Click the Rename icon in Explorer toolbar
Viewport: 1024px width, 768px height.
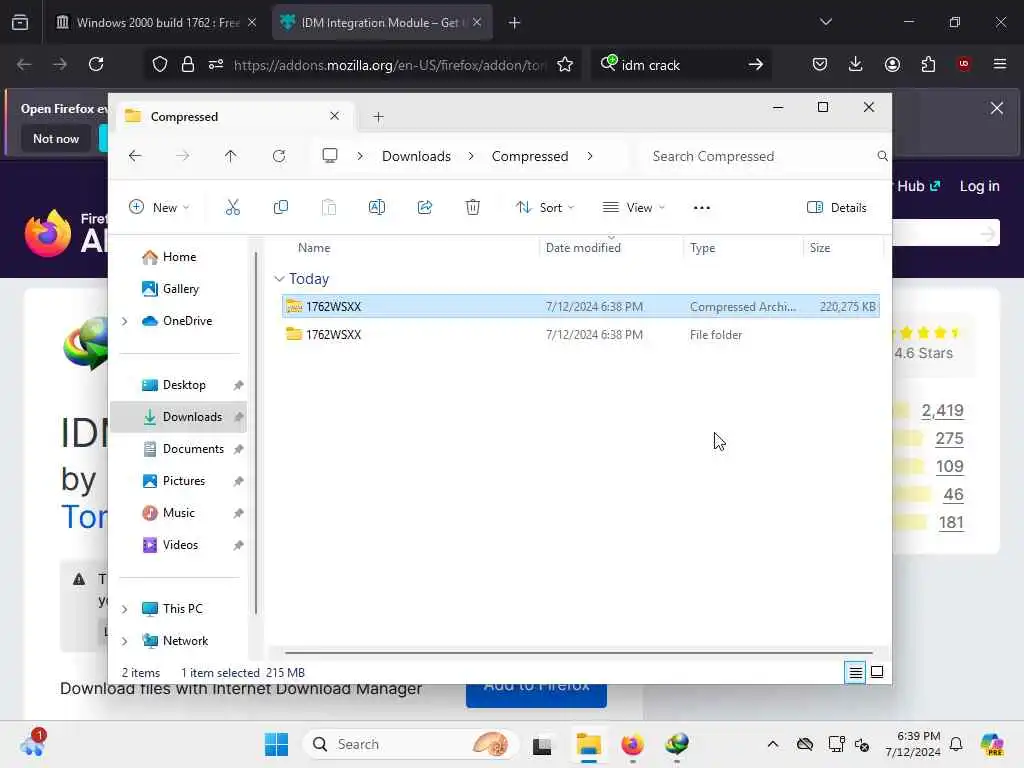[x=377, y=208]
